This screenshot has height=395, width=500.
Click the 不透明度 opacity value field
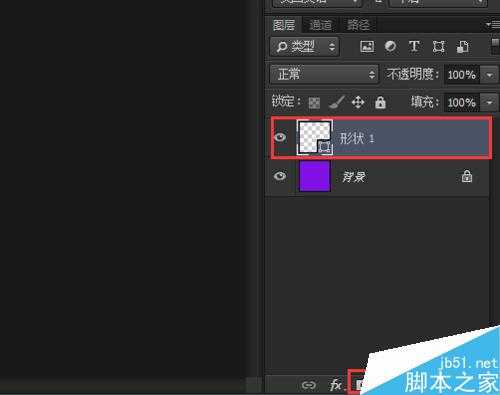[462, 75]
